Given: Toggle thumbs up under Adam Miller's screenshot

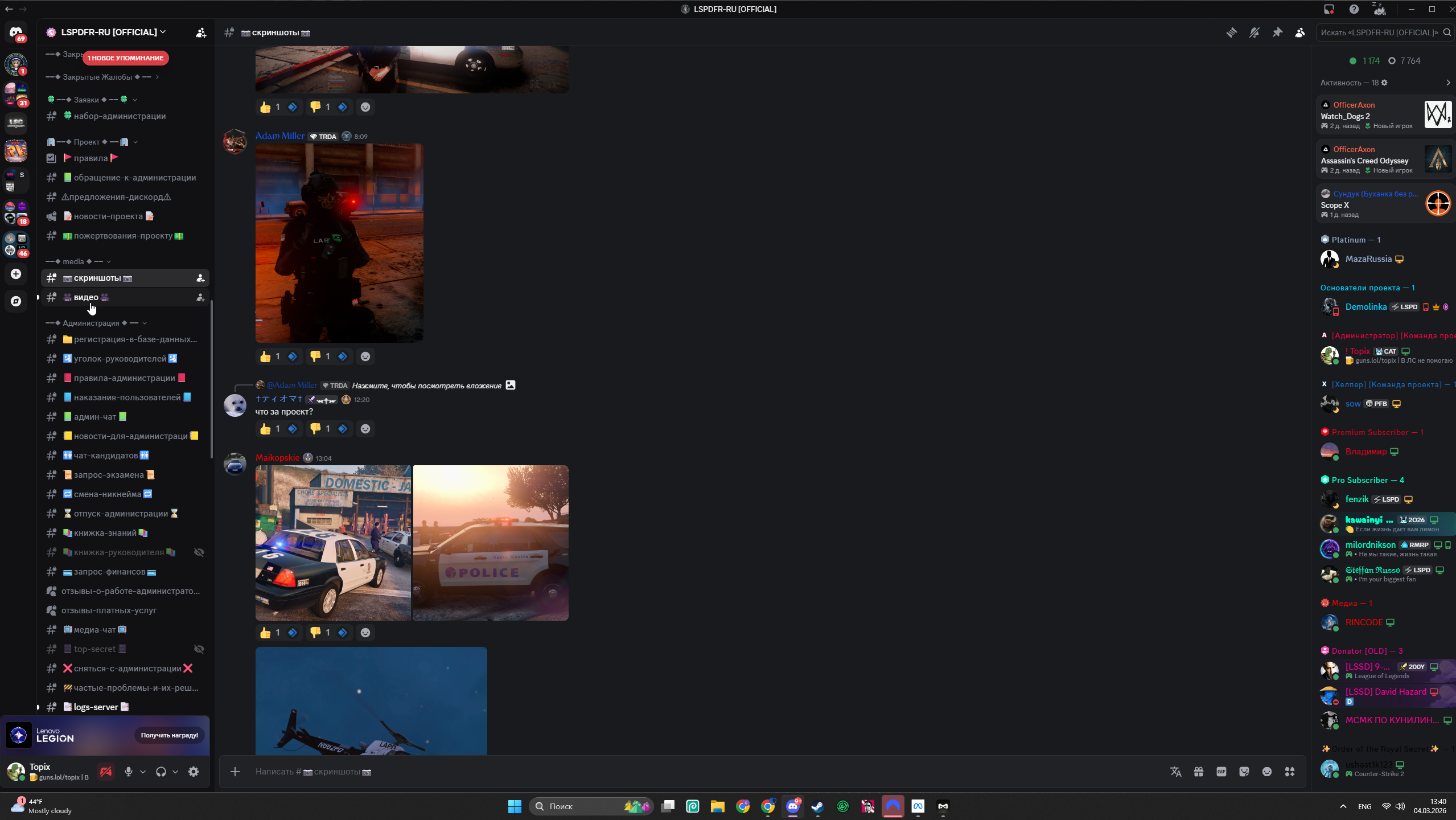Looking at the screenshot, I should (278, 356).
